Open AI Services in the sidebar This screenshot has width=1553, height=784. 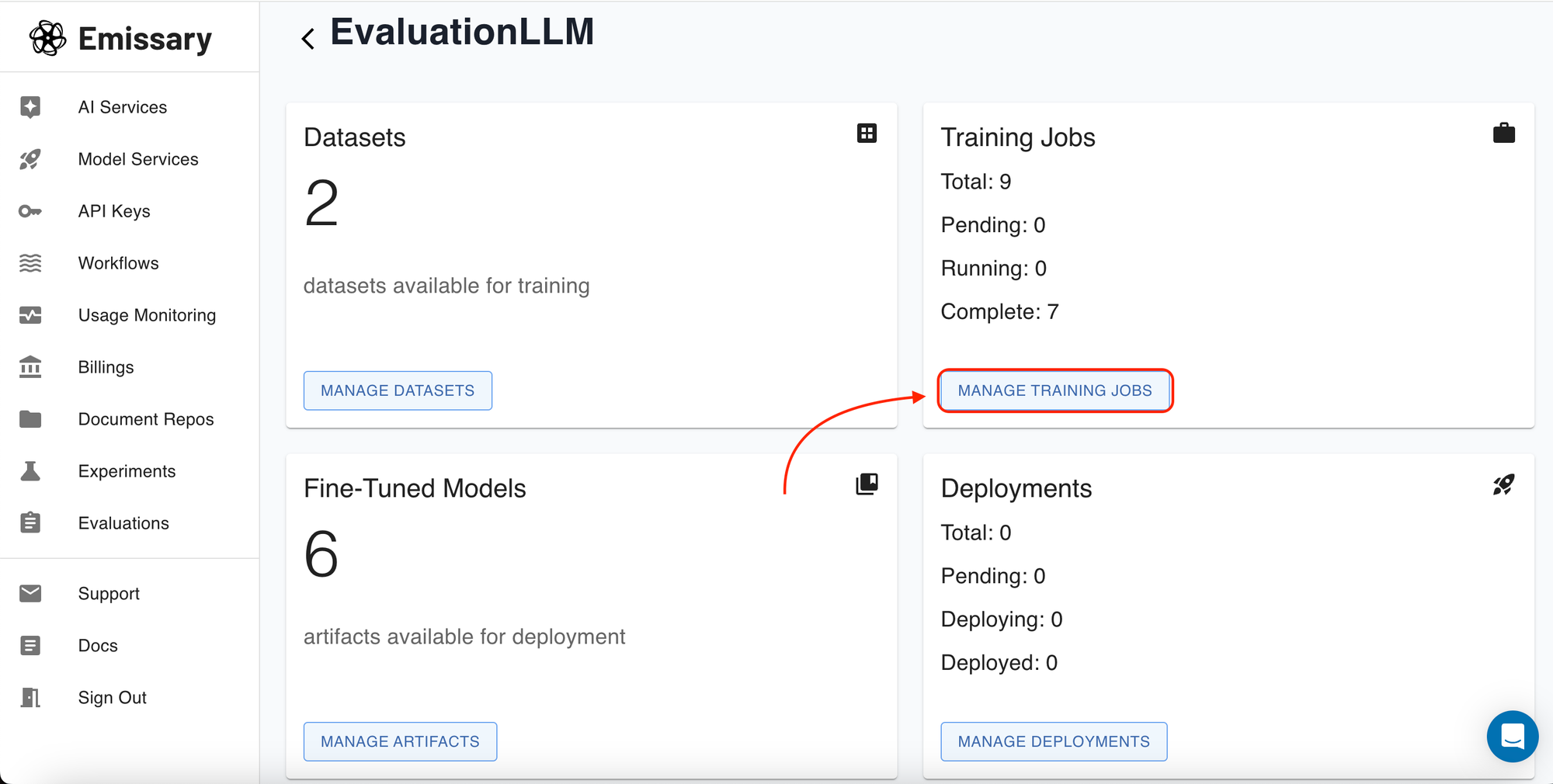coord(123,107)
